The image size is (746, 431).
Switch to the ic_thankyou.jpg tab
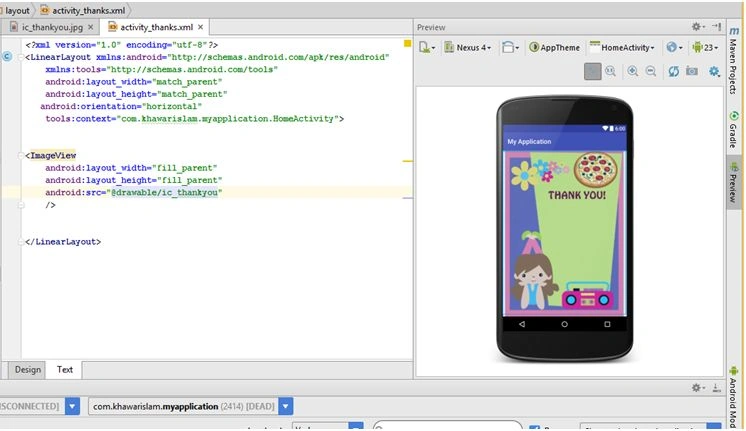point(51,27)
